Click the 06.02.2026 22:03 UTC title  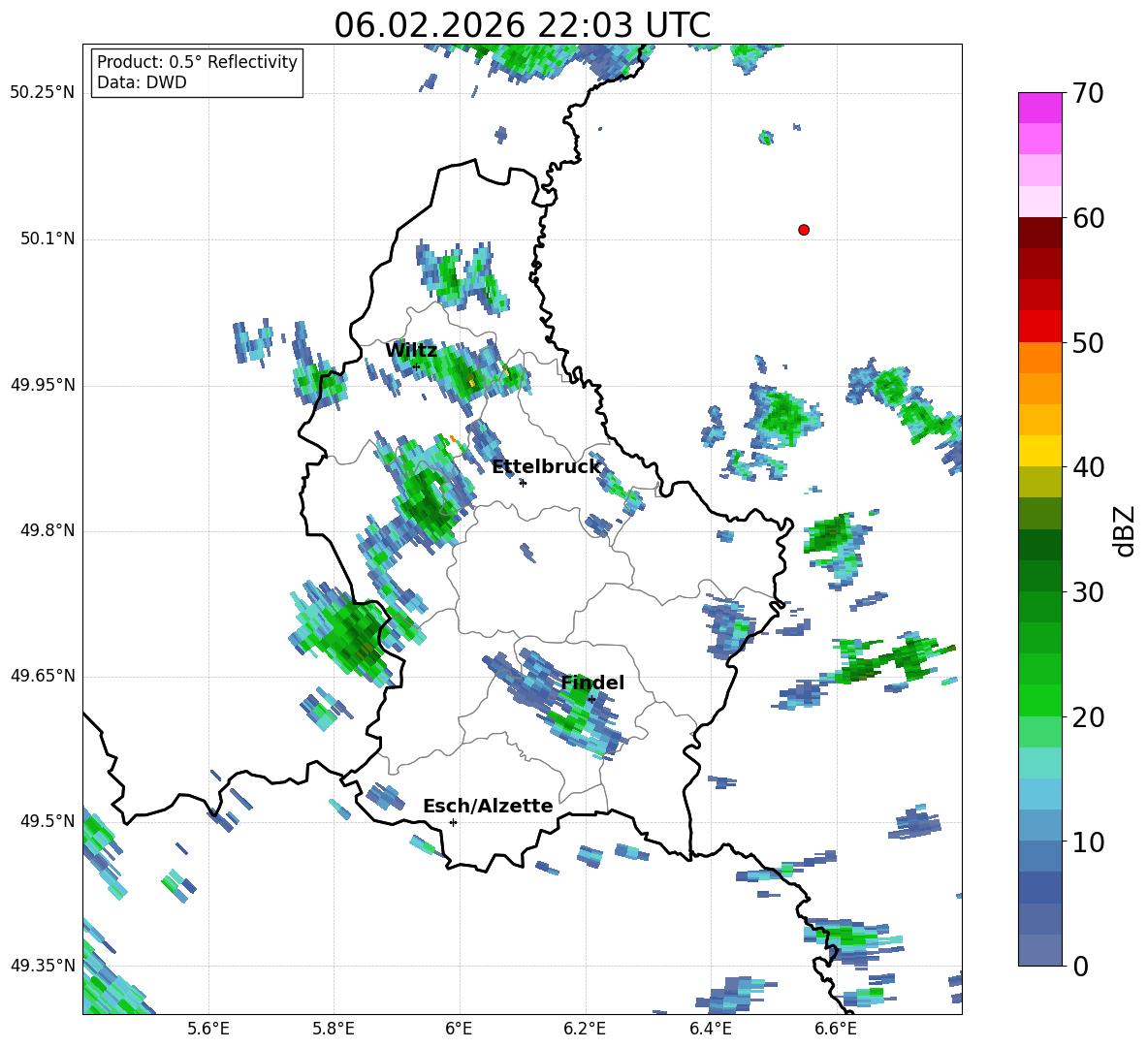tap(522, 25)
